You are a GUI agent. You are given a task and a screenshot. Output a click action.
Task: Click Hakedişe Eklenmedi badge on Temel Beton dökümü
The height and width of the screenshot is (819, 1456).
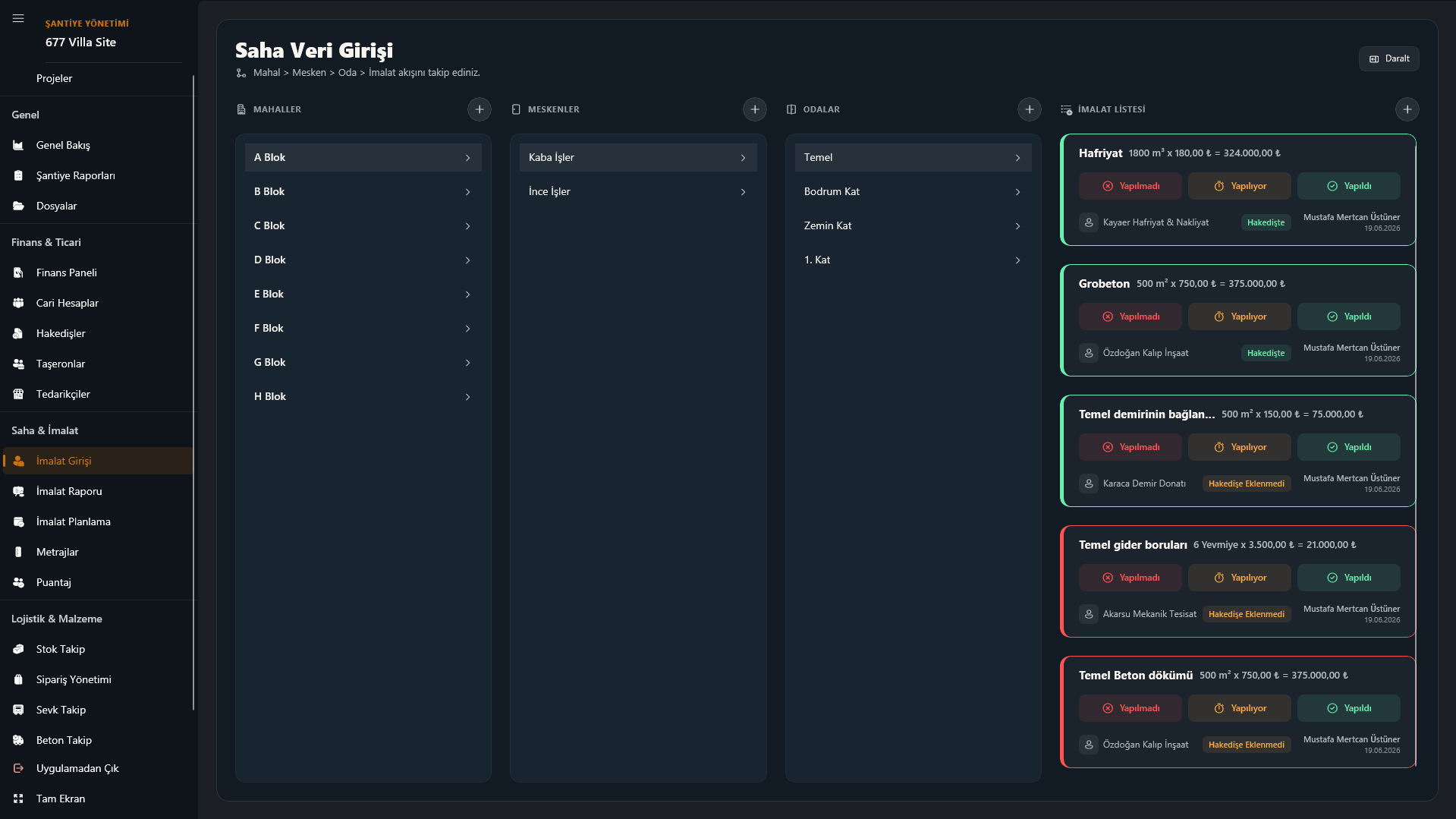tap(1247, 745)
